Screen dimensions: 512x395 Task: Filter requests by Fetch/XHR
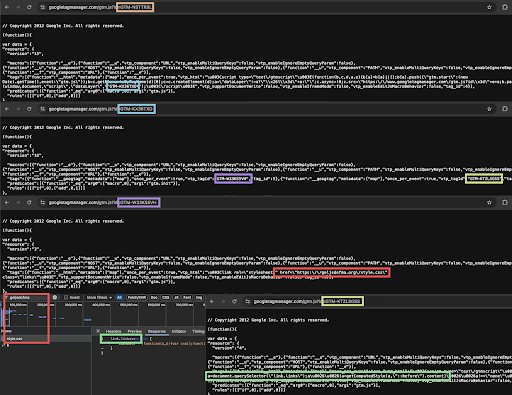click(x=137, y=297)
